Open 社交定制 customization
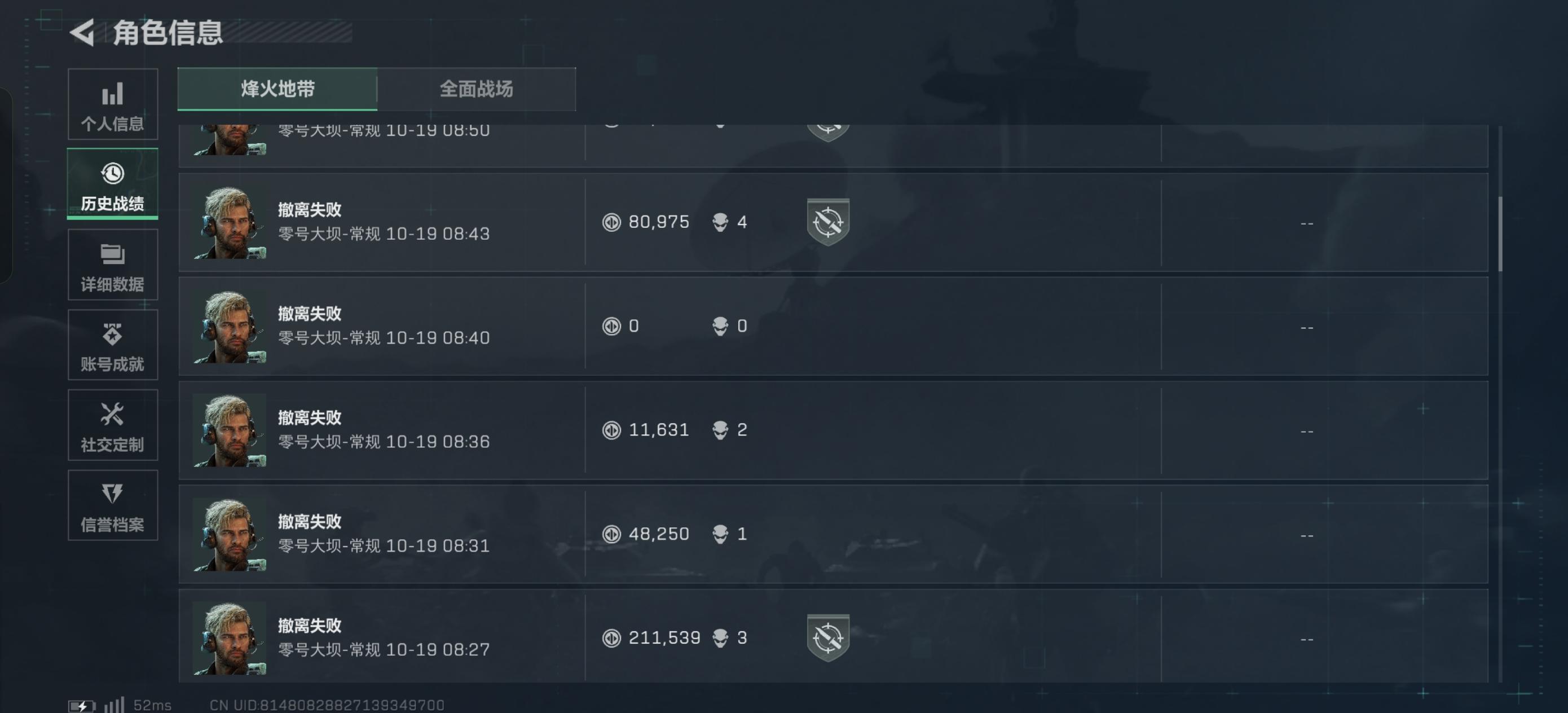This screenshot has width=1568, height=713. 113,425
